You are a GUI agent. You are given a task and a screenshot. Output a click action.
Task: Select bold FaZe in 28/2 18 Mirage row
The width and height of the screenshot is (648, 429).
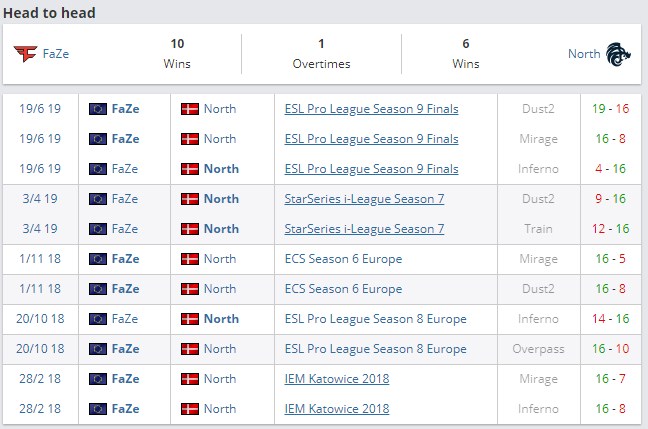[x=126, y=378]
